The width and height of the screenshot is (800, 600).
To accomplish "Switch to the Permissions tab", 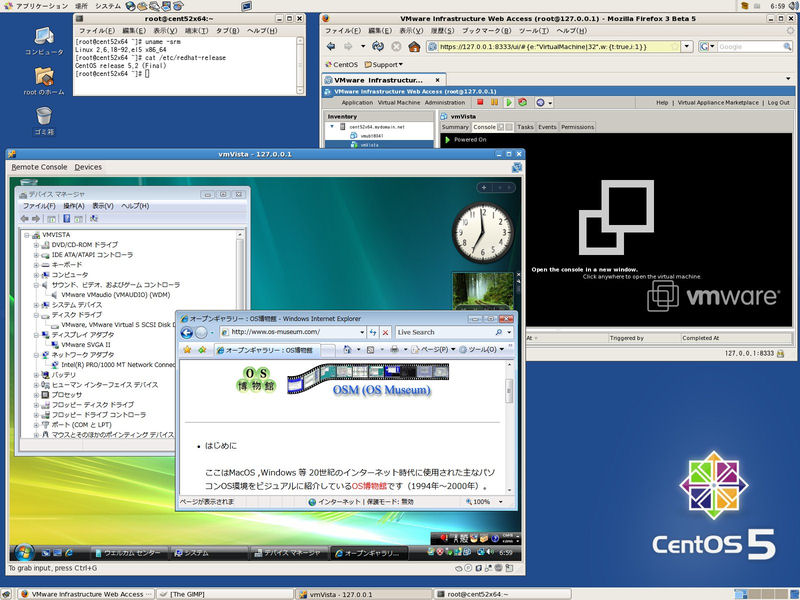I will pyautogui.click(x=578, y=127).
